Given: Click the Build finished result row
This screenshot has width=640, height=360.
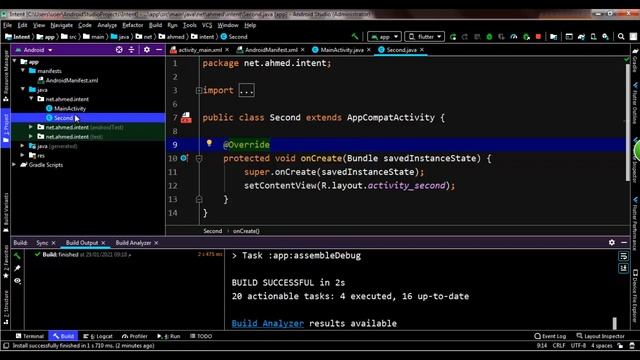Looking at the screenshot, I should (x=124, y=255).
